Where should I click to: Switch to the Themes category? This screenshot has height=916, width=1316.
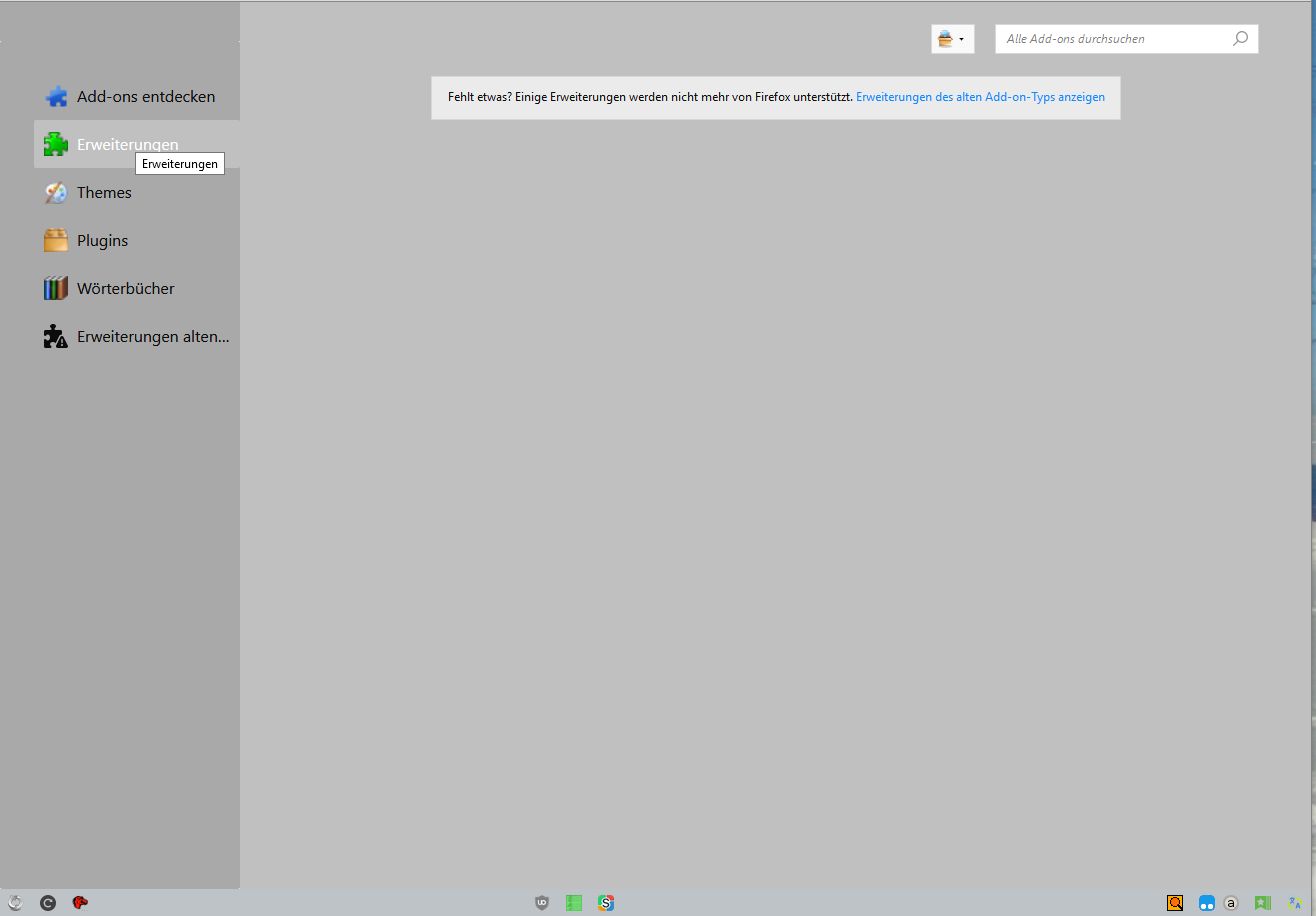[x=137, y=193]
